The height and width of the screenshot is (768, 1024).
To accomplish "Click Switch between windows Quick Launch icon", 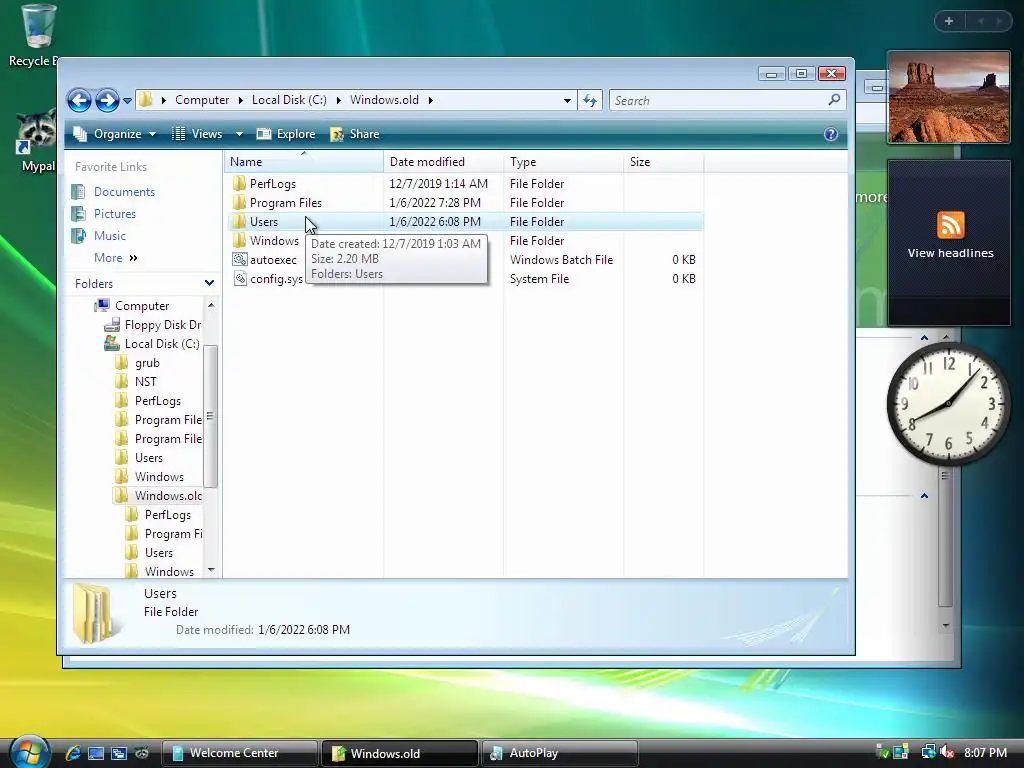I will pyautogui.click(x=119, y=753).
